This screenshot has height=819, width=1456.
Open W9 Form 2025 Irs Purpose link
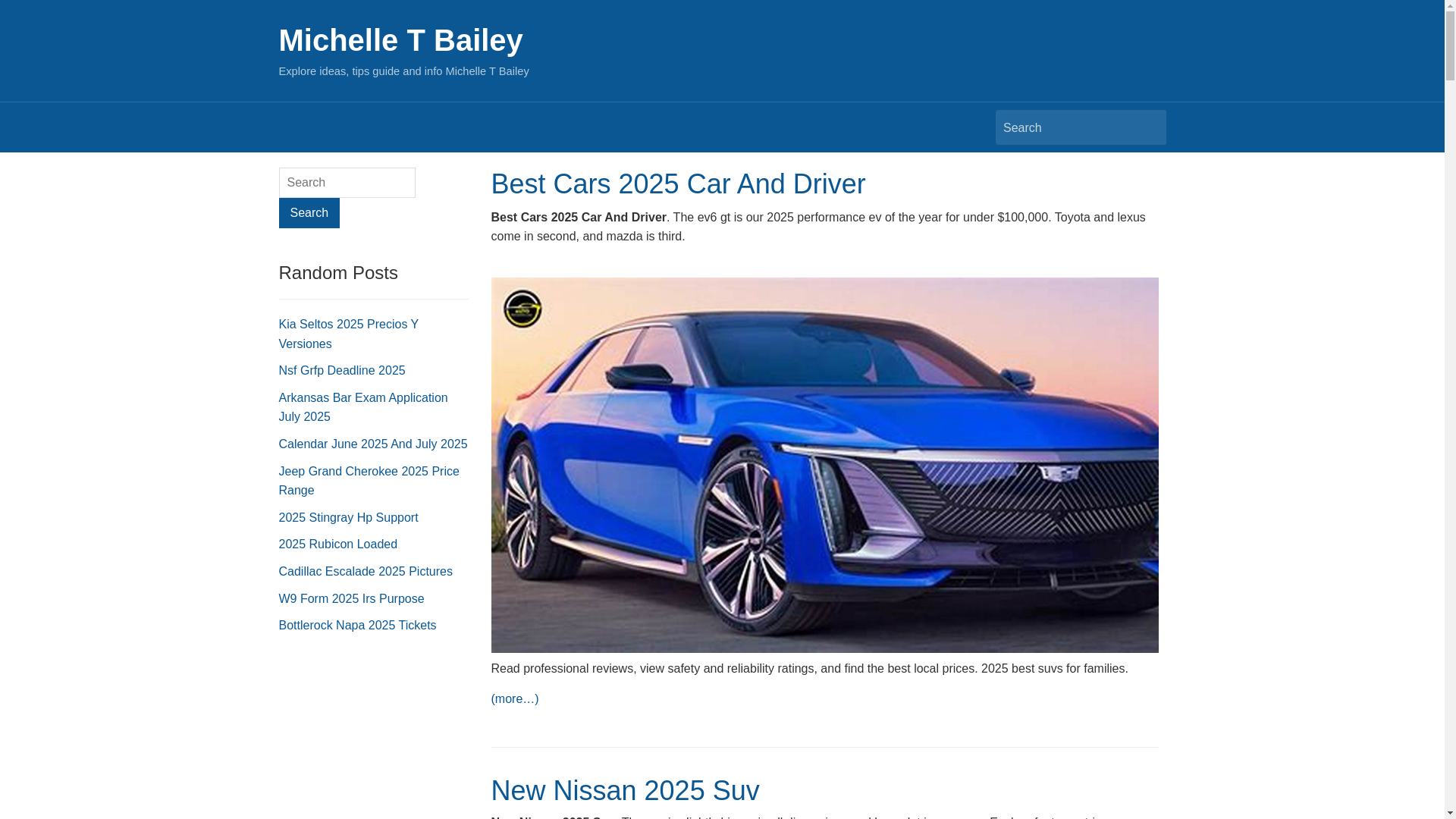click(352, 599)
